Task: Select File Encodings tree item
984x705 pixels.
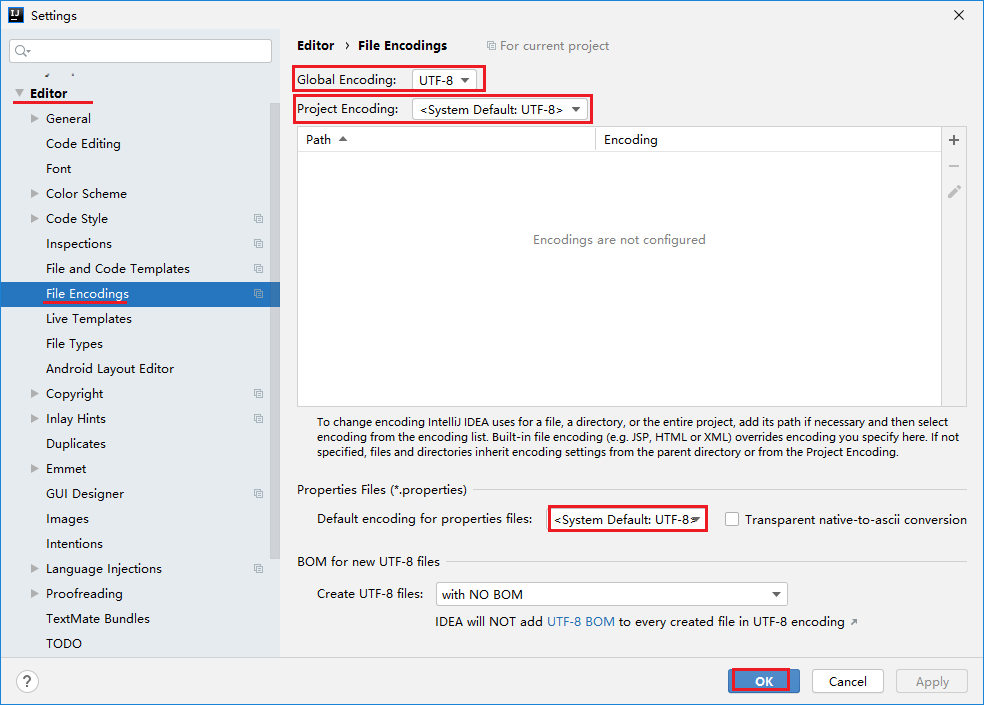Action: [140, 294]
